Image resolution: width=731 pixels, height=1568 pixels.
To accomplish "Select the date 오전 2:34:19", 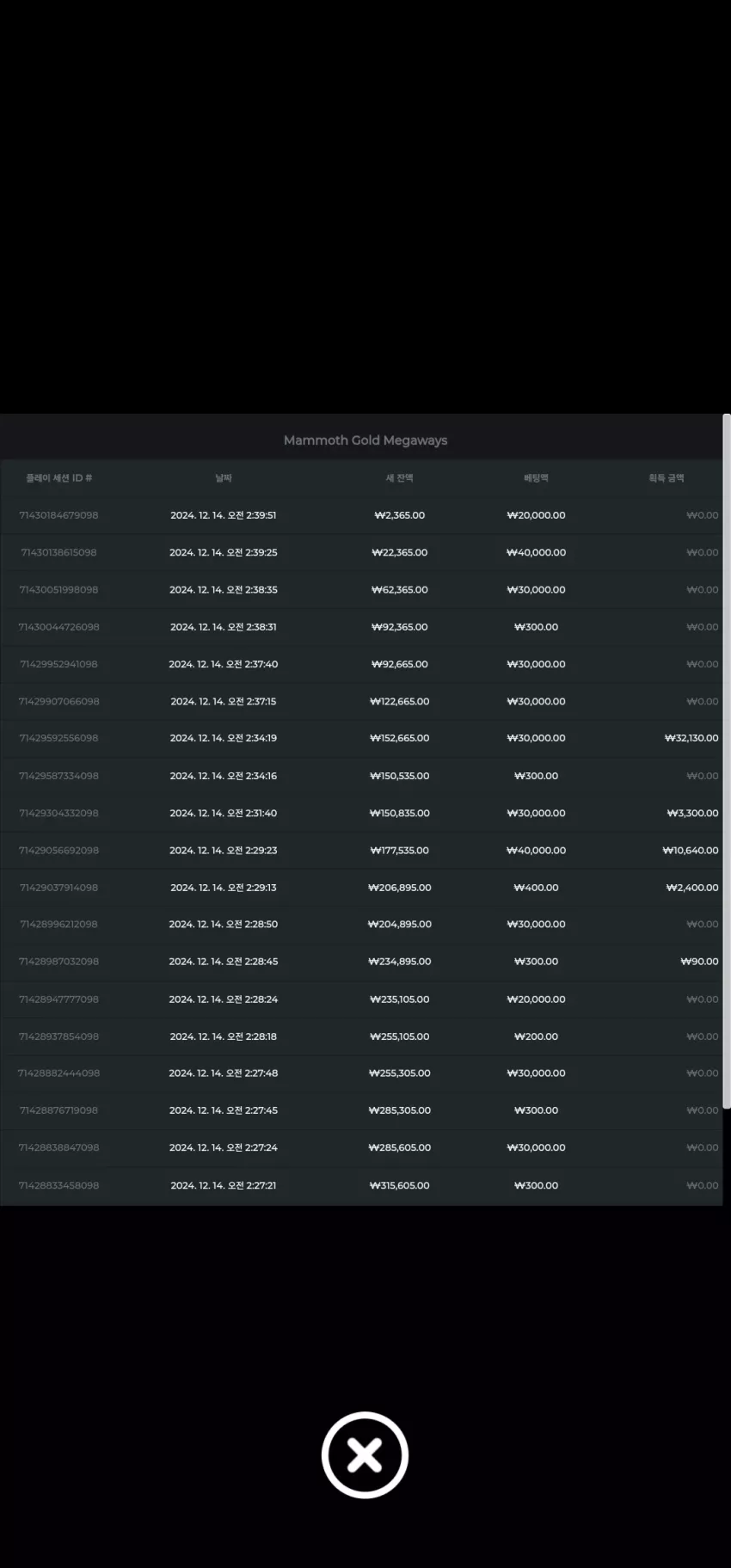I will click(224, 738).
